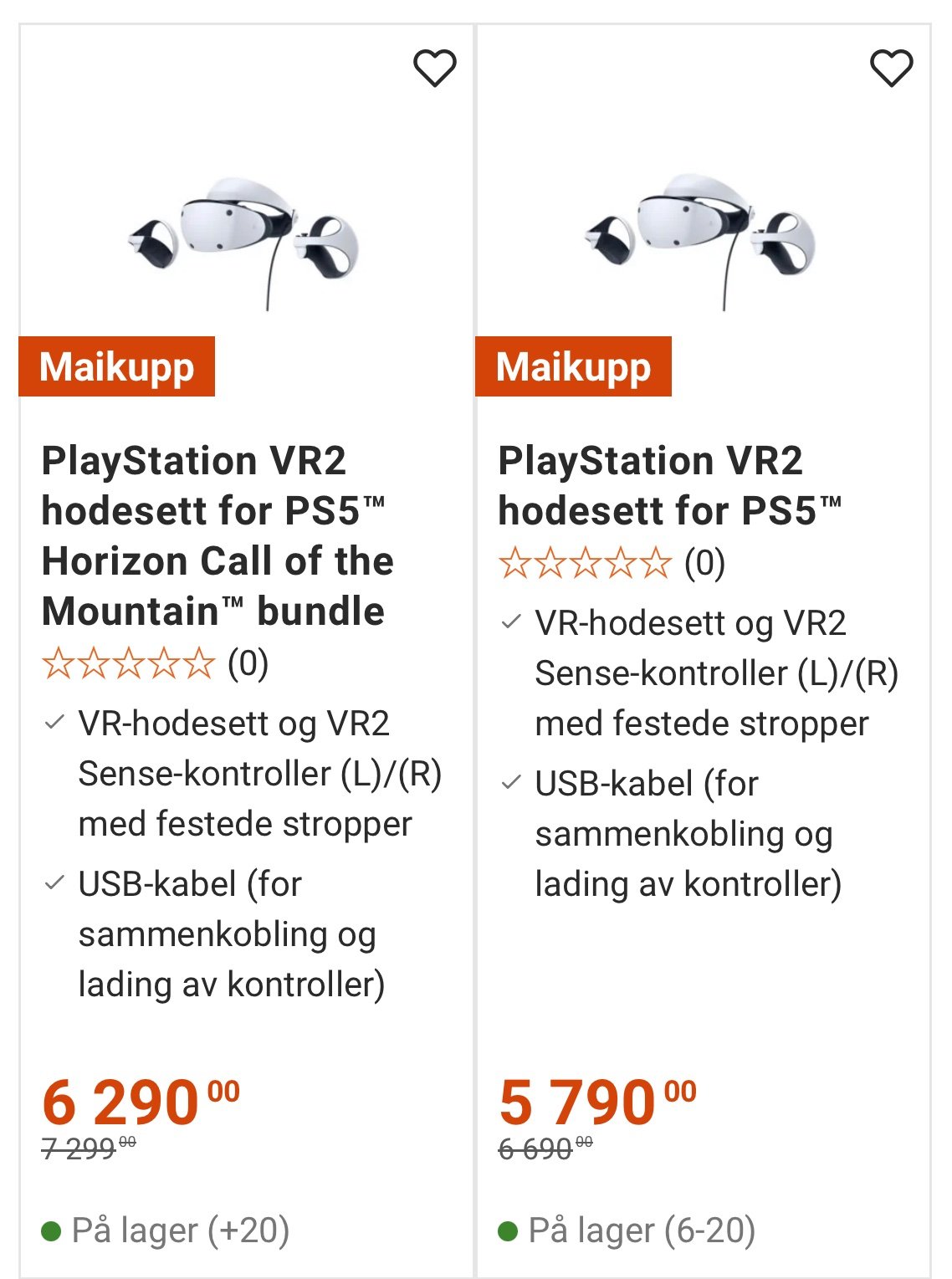Select the Maikupp badge on standalone headset

coord(574,366)
